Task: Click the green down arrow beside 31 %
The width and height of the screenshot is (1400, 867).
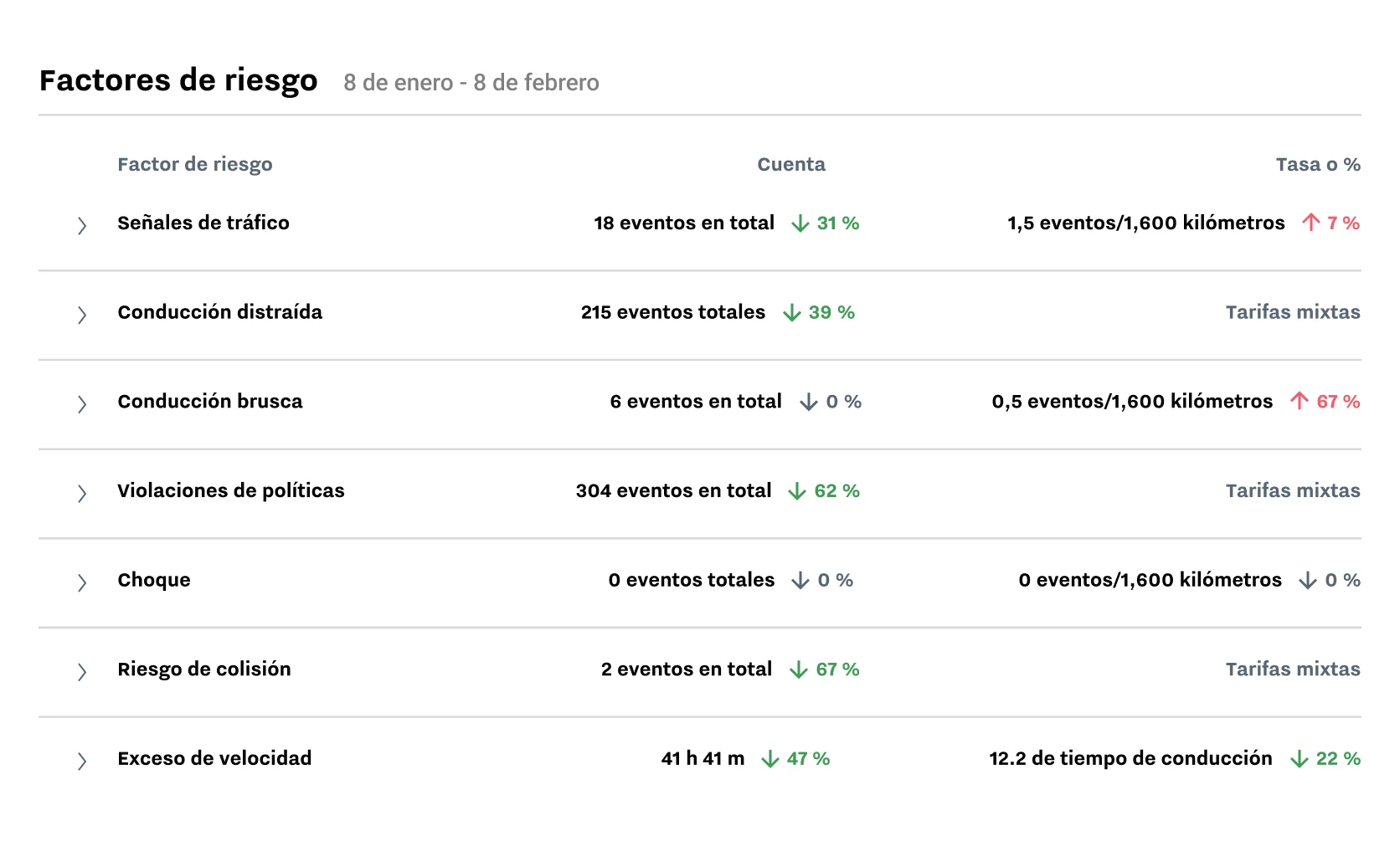Action: (x=800, y=223)
